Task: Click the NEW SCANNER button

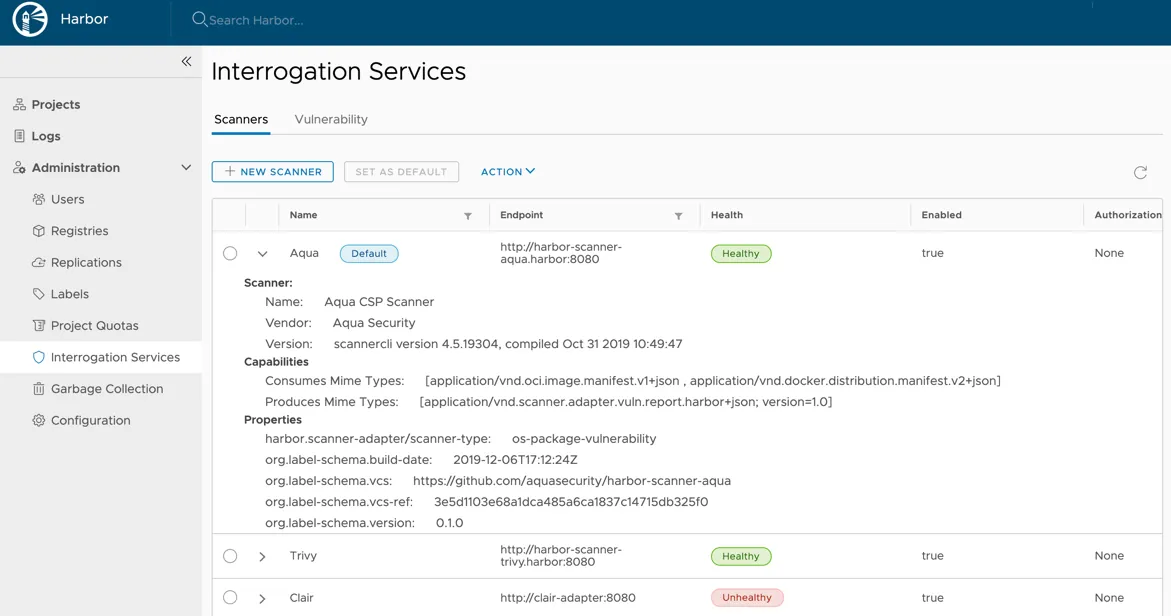Action: coord(273,171)
